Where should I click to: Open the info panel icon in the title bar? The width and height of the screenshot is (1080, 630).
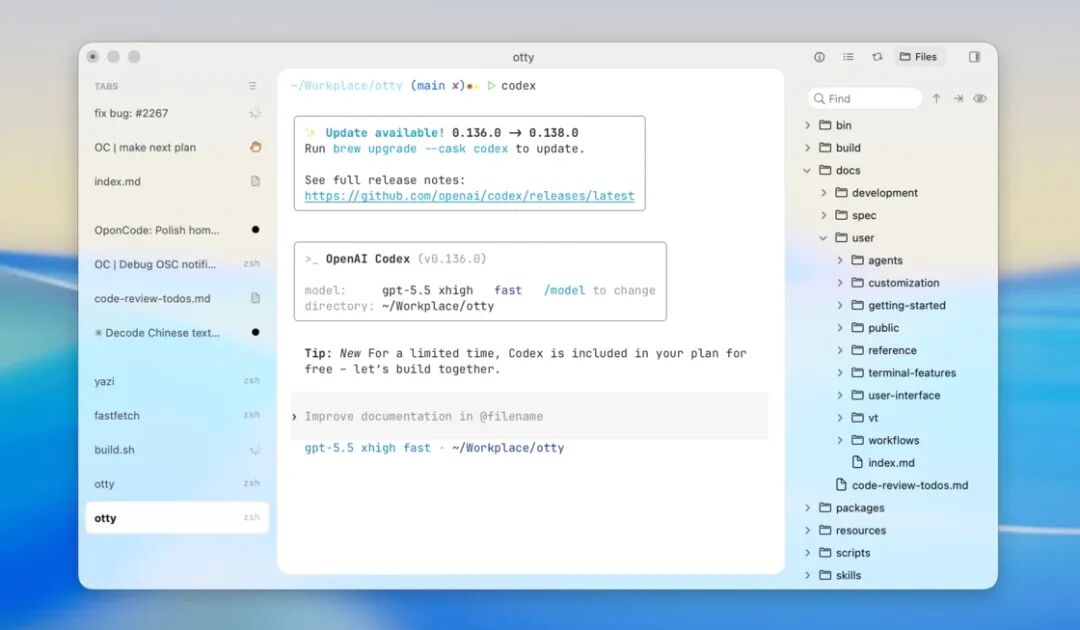pos(819,57)
